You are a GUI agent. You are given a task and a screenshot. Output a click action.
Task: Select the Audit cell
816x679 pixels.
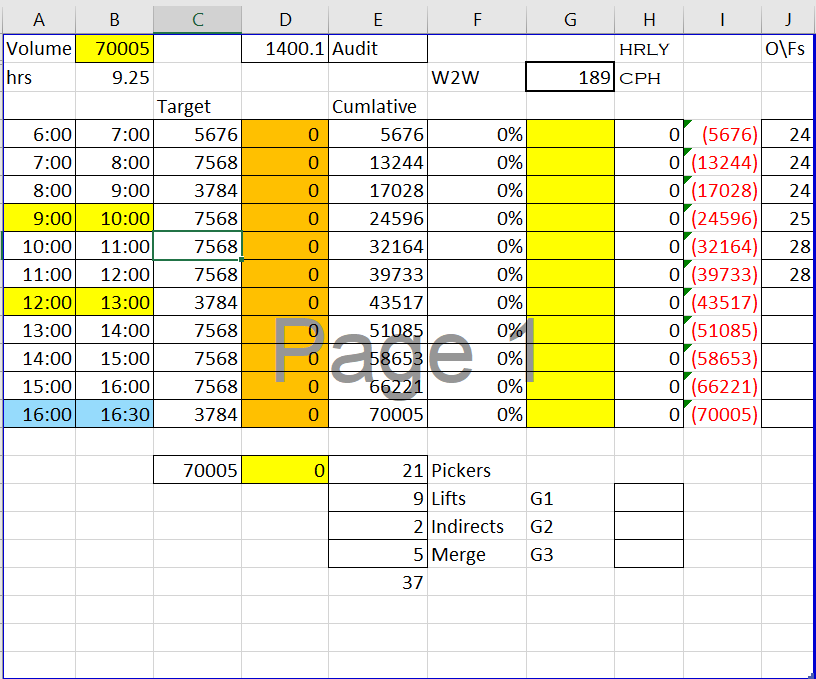378,49
